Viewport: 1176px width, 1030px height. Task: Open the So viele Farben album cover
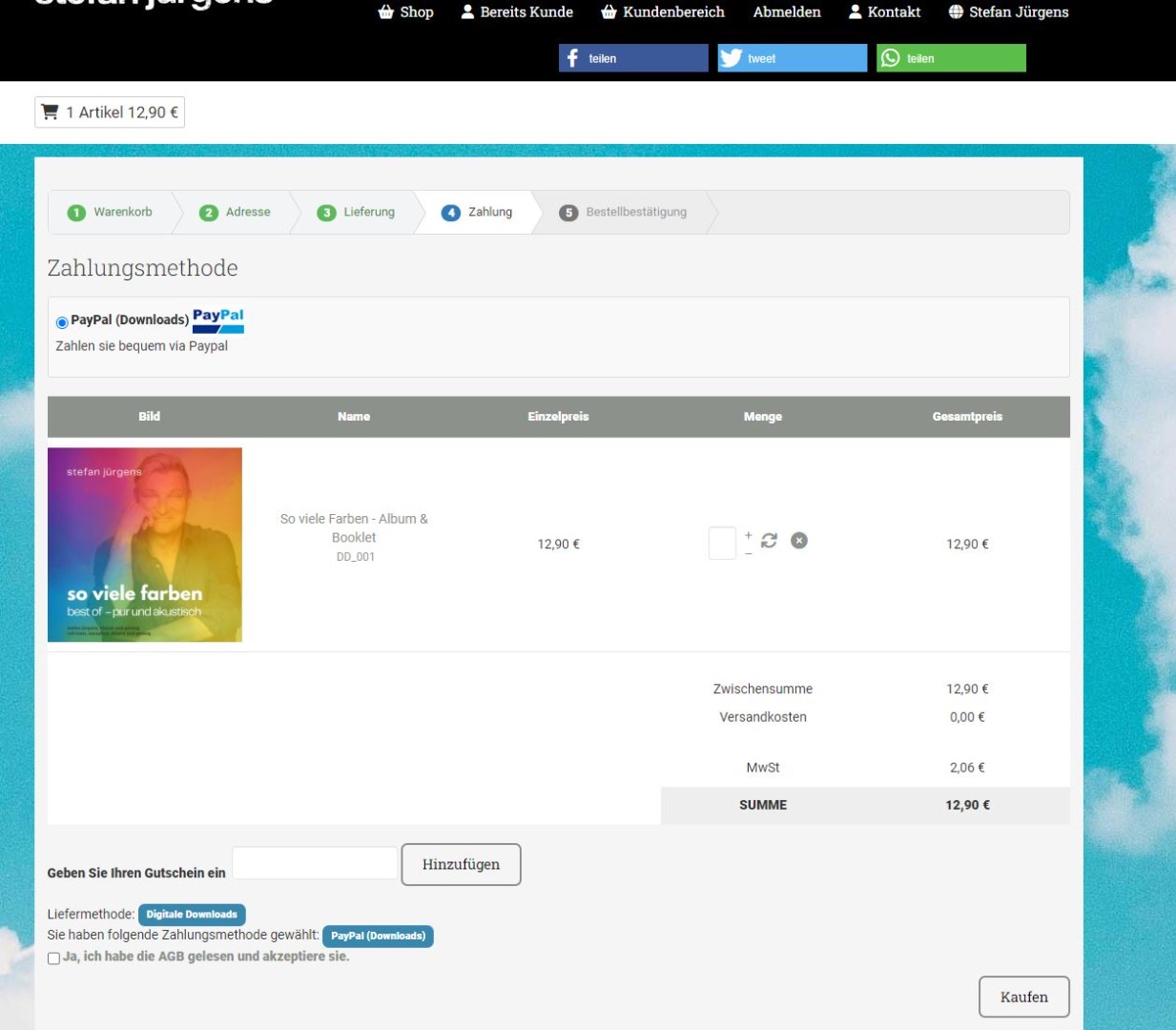[x=145, y=545]
